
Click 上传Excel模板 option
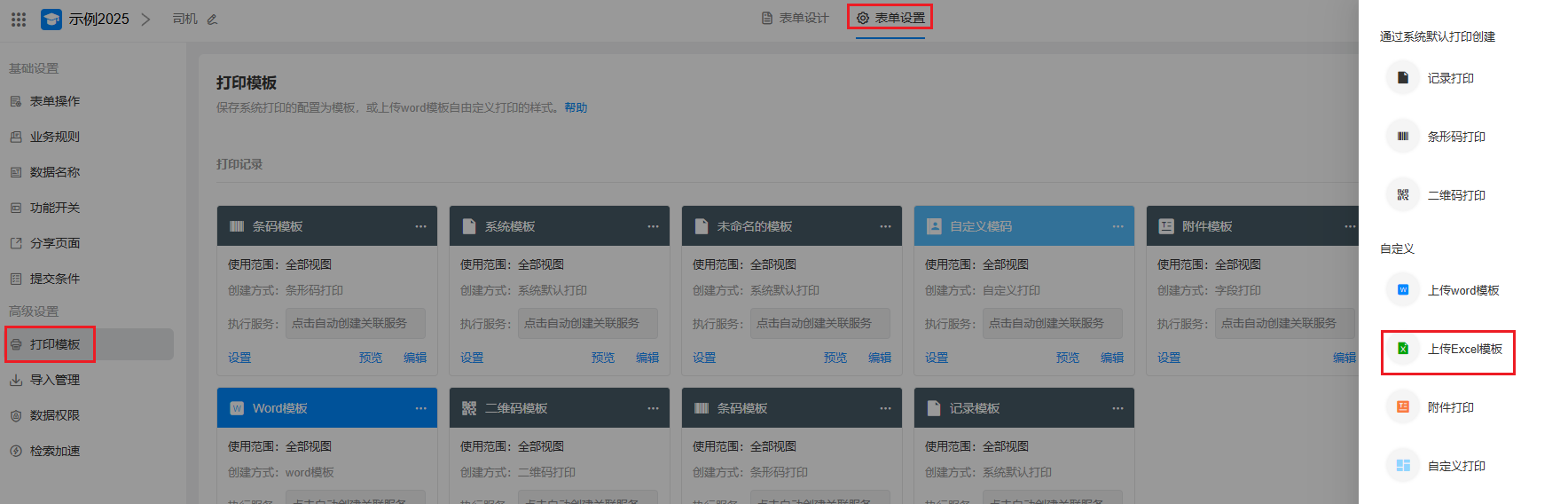[1463, 350]
